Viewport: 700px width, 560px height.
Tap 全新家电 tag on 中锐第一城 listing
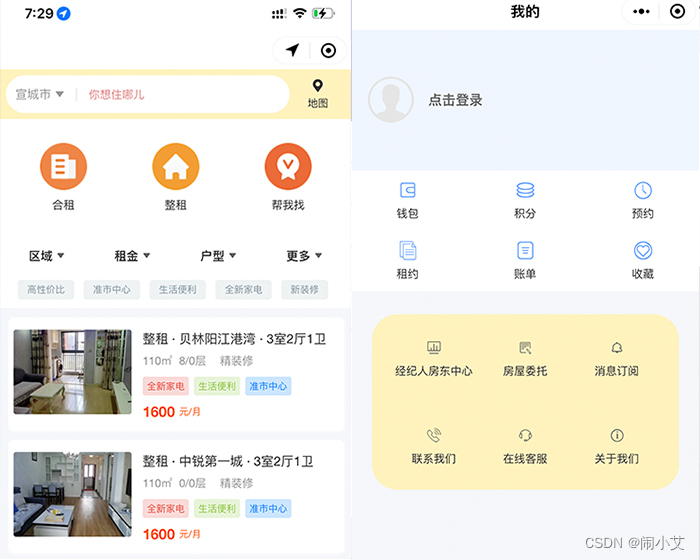coord(166,509)
